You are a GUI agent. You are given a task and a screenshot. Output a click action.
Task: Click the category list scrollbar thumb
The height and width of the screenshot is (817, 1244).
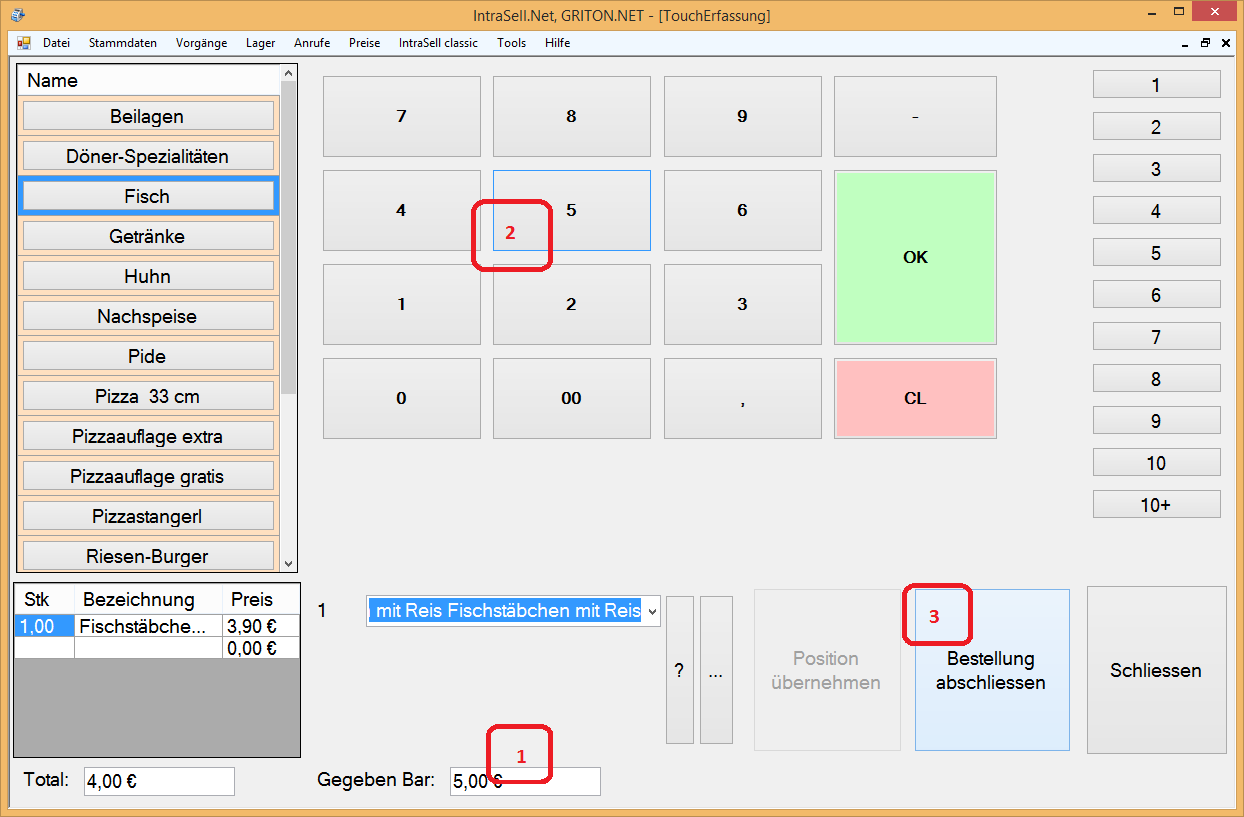(x=289, y=237)
